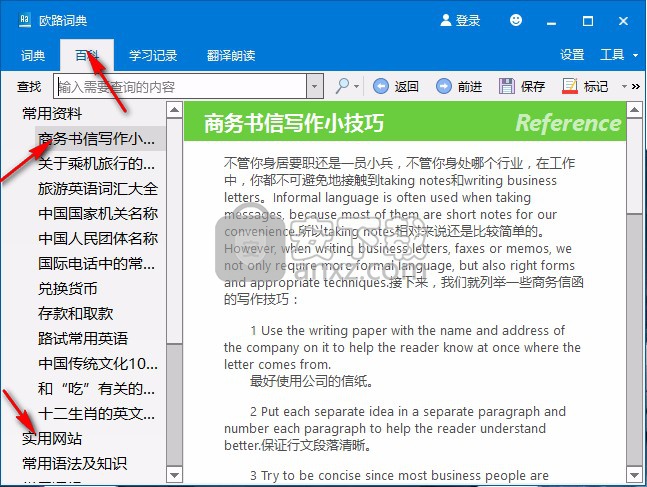The image size is (647, 487).
Task: Click the 登录 login text
Action: (468, 20)
